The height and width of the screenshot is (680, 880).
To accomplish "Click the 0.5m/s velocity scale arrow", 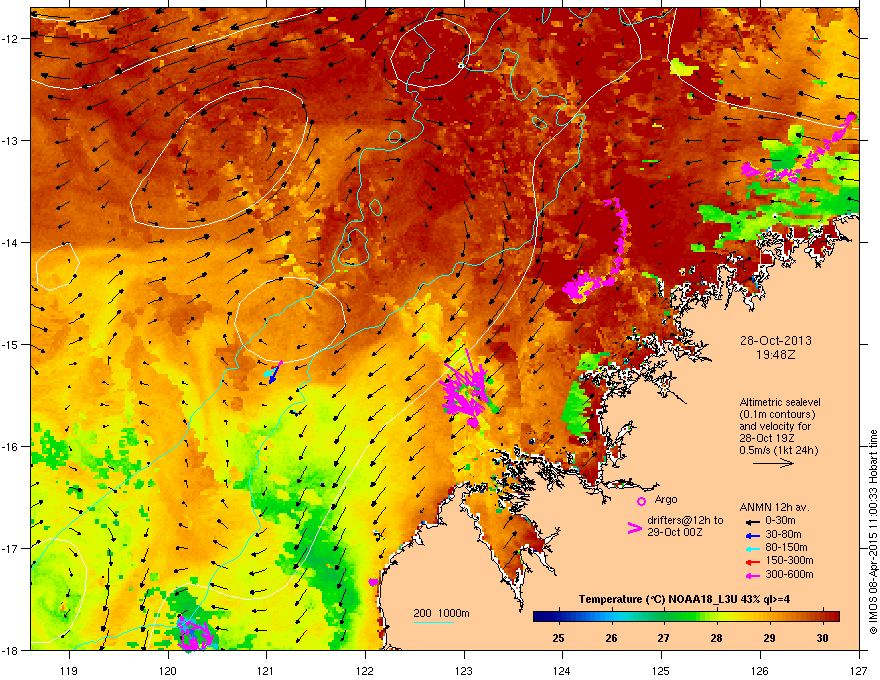I will [773, 463].
